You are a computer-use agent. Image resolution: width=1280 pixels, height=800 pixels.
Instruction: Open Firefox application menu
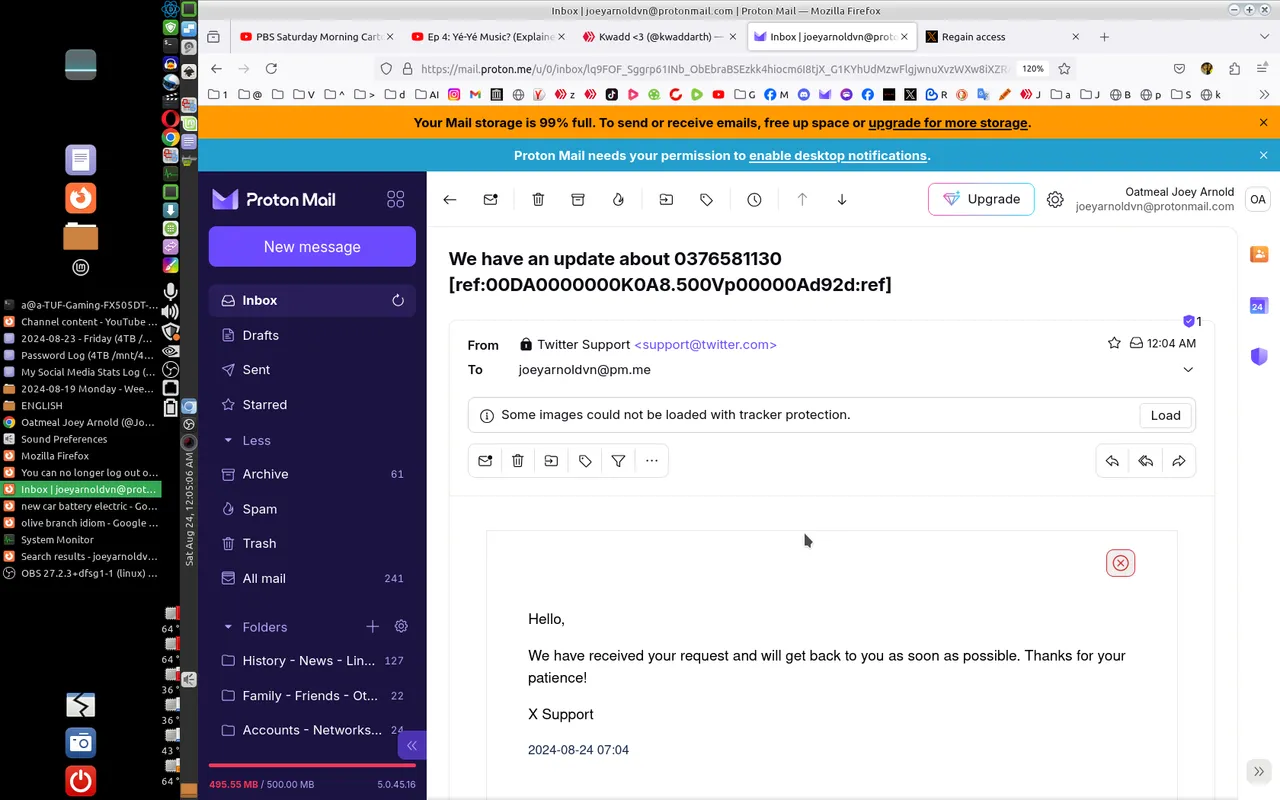click(1264, 69)
